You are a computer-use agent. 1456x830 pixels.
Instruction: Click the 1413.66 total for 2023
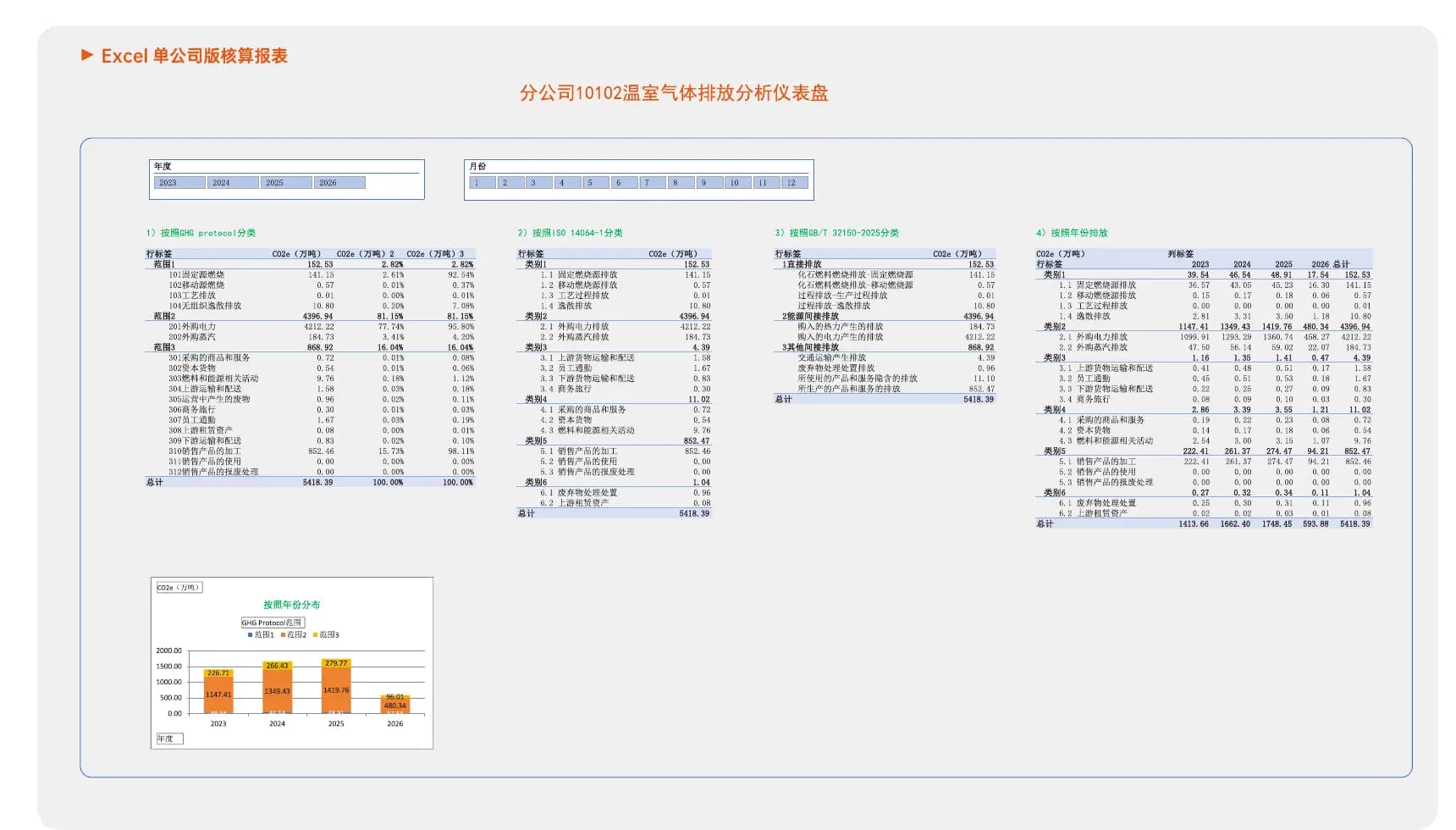click(x=1194, y=524)
